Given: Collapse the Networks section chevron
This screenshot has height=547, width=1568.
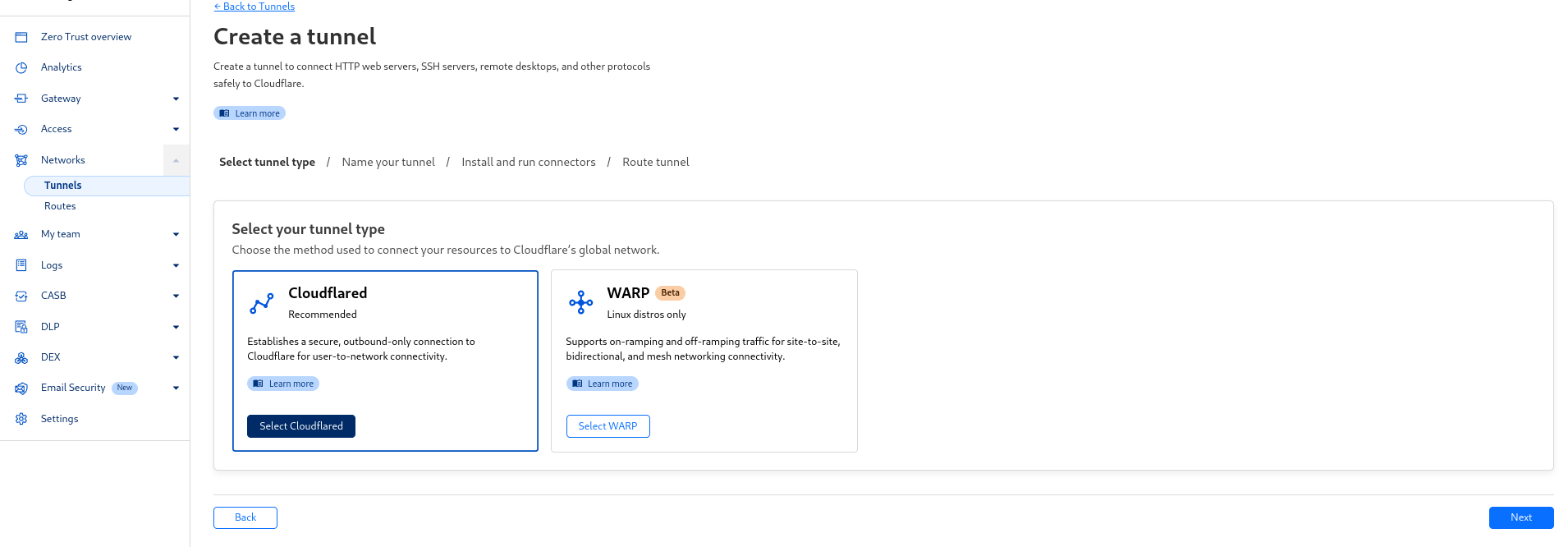Looking at the screenshot, I should pos(176,160).
